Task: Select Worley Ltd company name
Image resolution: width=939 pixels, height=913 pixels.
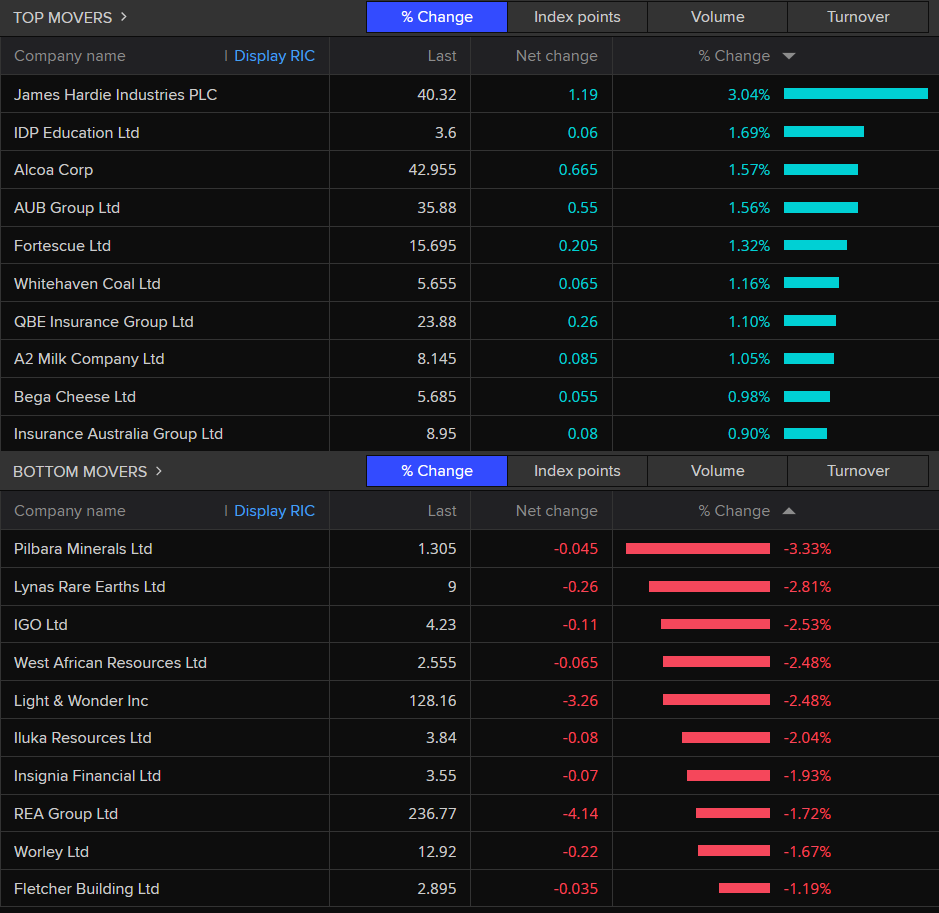Action: point(52,851)
